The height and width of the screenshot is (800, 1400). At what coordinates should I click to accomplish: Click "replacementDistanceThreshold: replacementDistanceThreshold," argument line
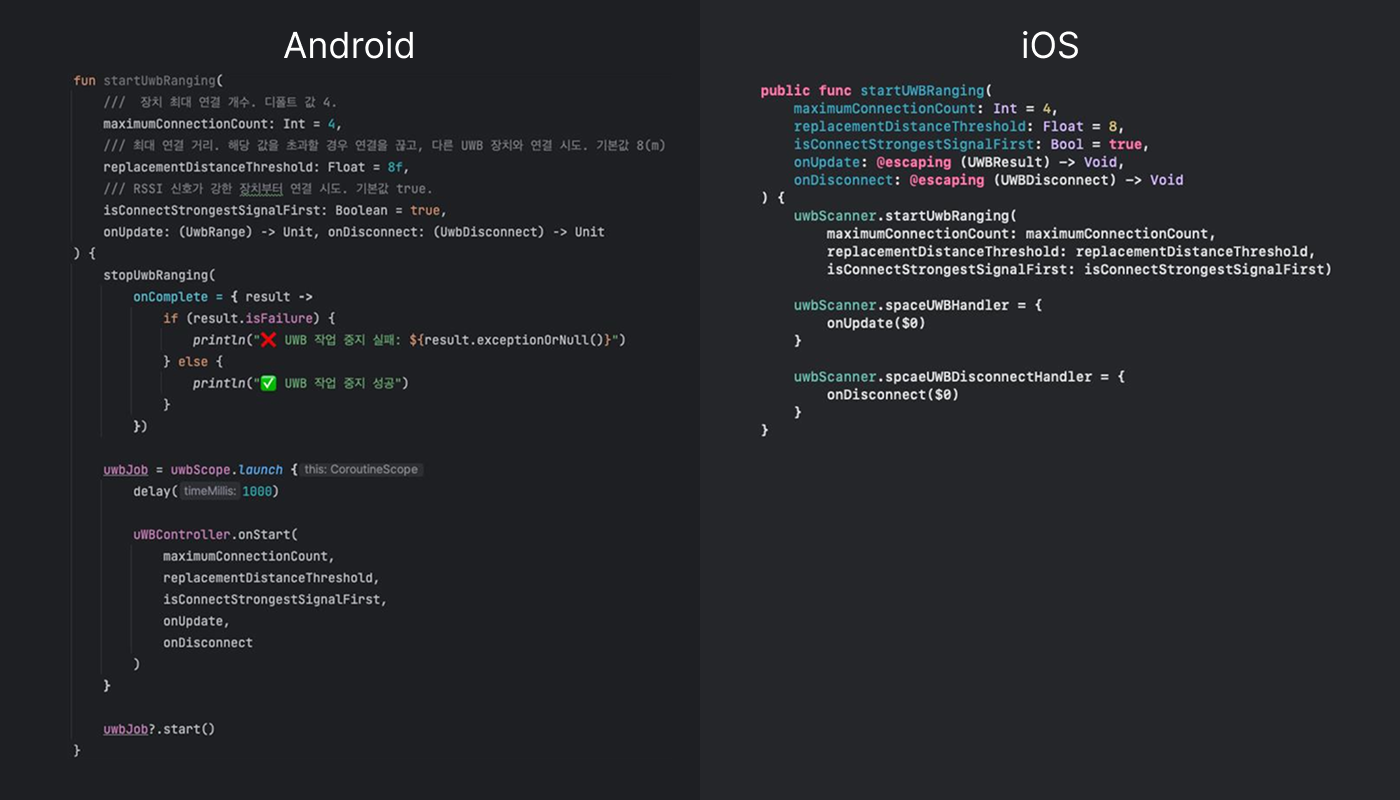click(x=1071, y=251)
